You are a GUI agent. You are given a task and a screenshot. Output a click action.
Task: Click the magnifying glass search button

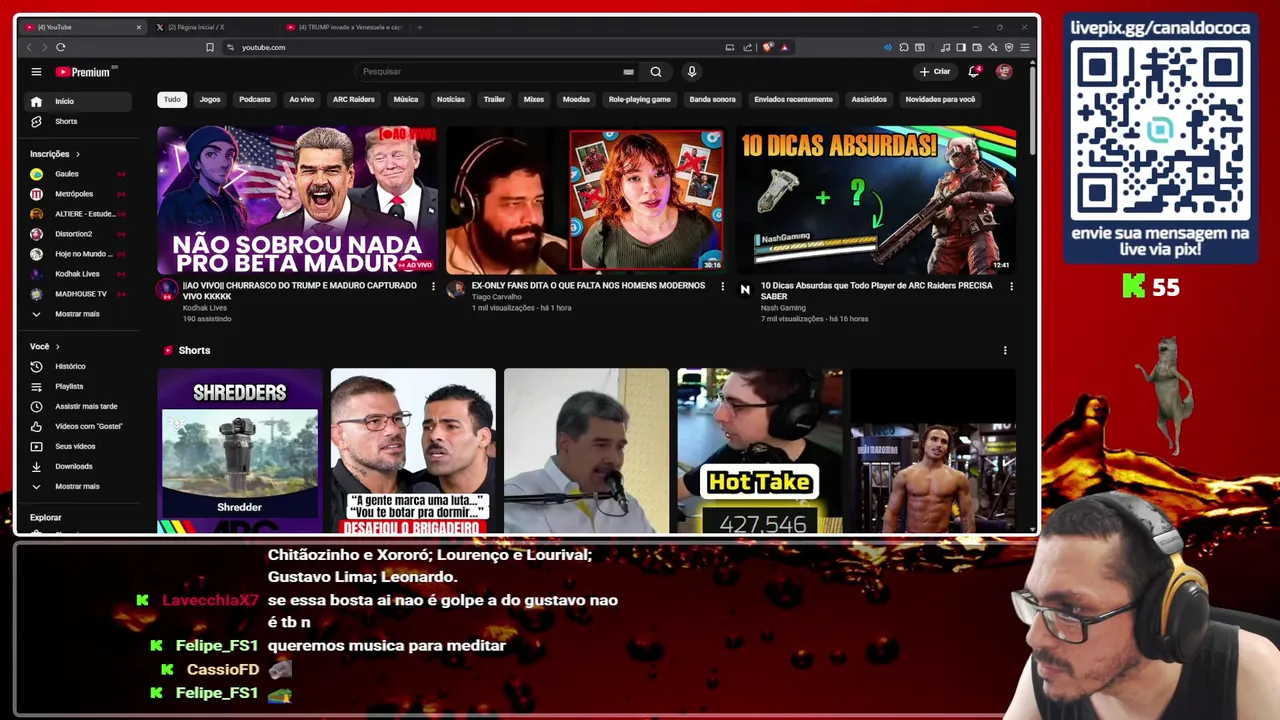[656, 72]
